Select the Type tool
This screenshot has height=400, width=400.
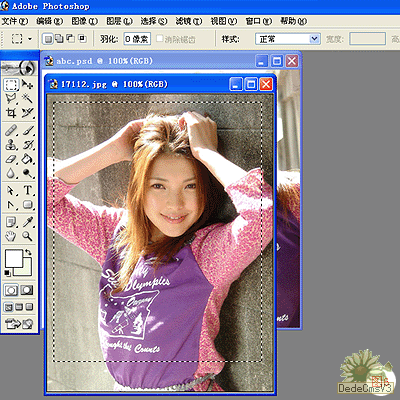[27, 190]
